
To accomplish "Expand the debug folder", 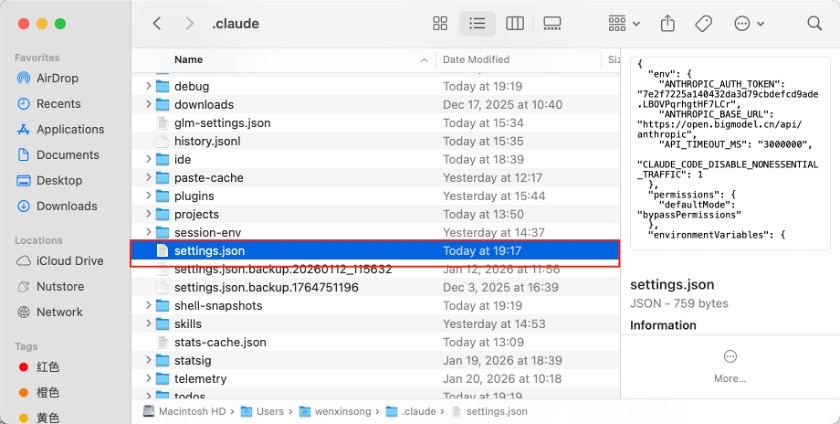I will pos(149,87).
